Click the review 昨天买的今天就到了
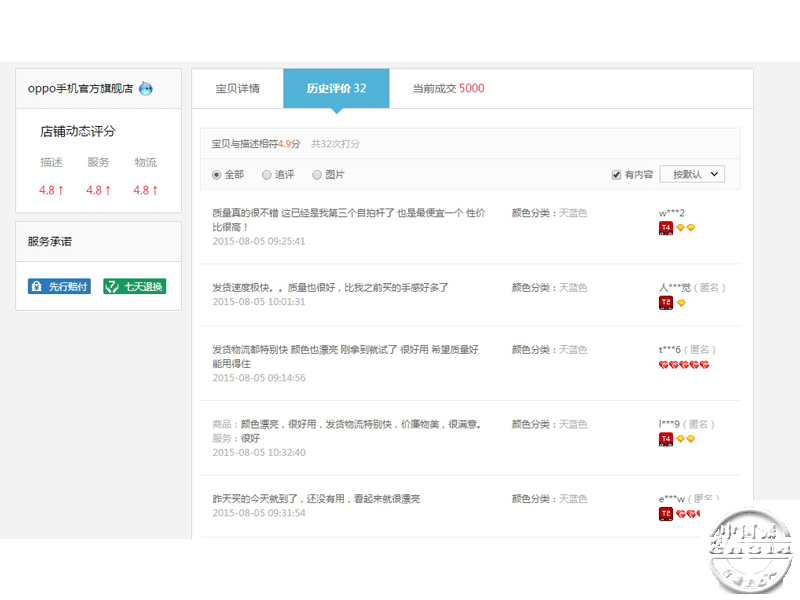Screen dimensions: 800x600 tap(316, 498)
